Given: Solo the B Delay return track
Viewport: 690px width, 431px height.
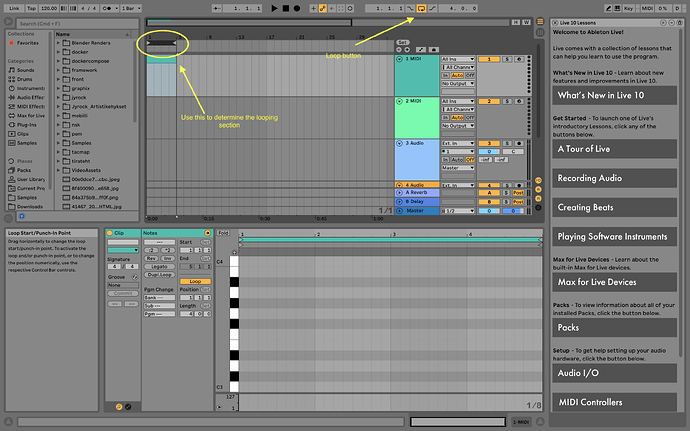Looking at the screenshot, I should 506,202.
